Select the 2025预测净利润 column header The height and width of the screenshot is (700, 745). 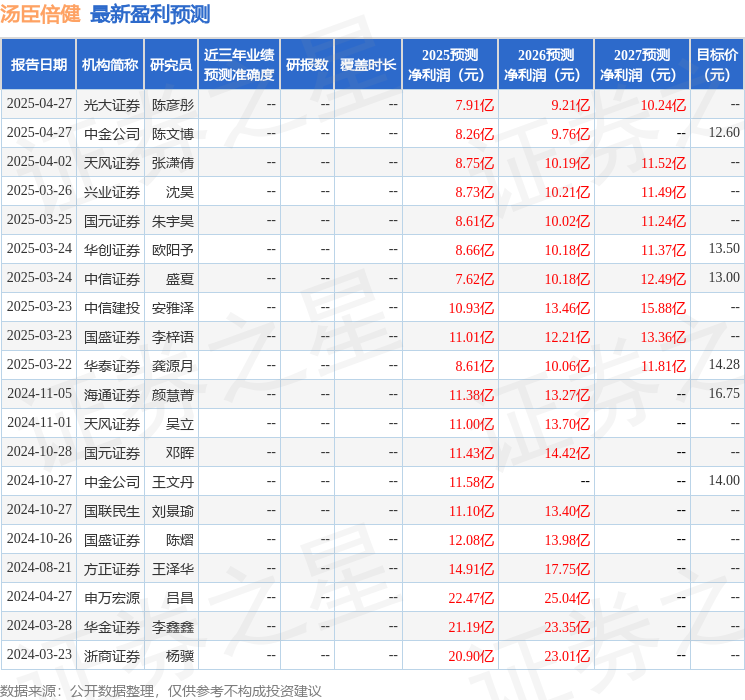click(x=450, y=65)
